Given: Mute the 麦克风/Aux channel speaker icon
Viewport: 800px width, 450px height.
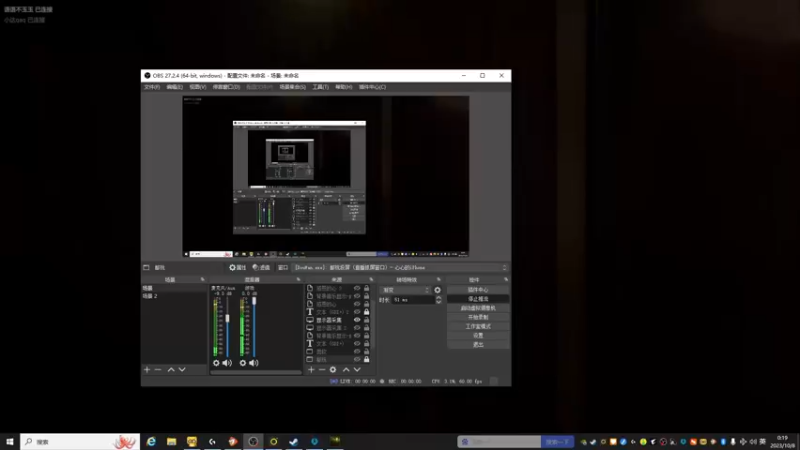Looking at the screenshot, I should pos(227,363).
